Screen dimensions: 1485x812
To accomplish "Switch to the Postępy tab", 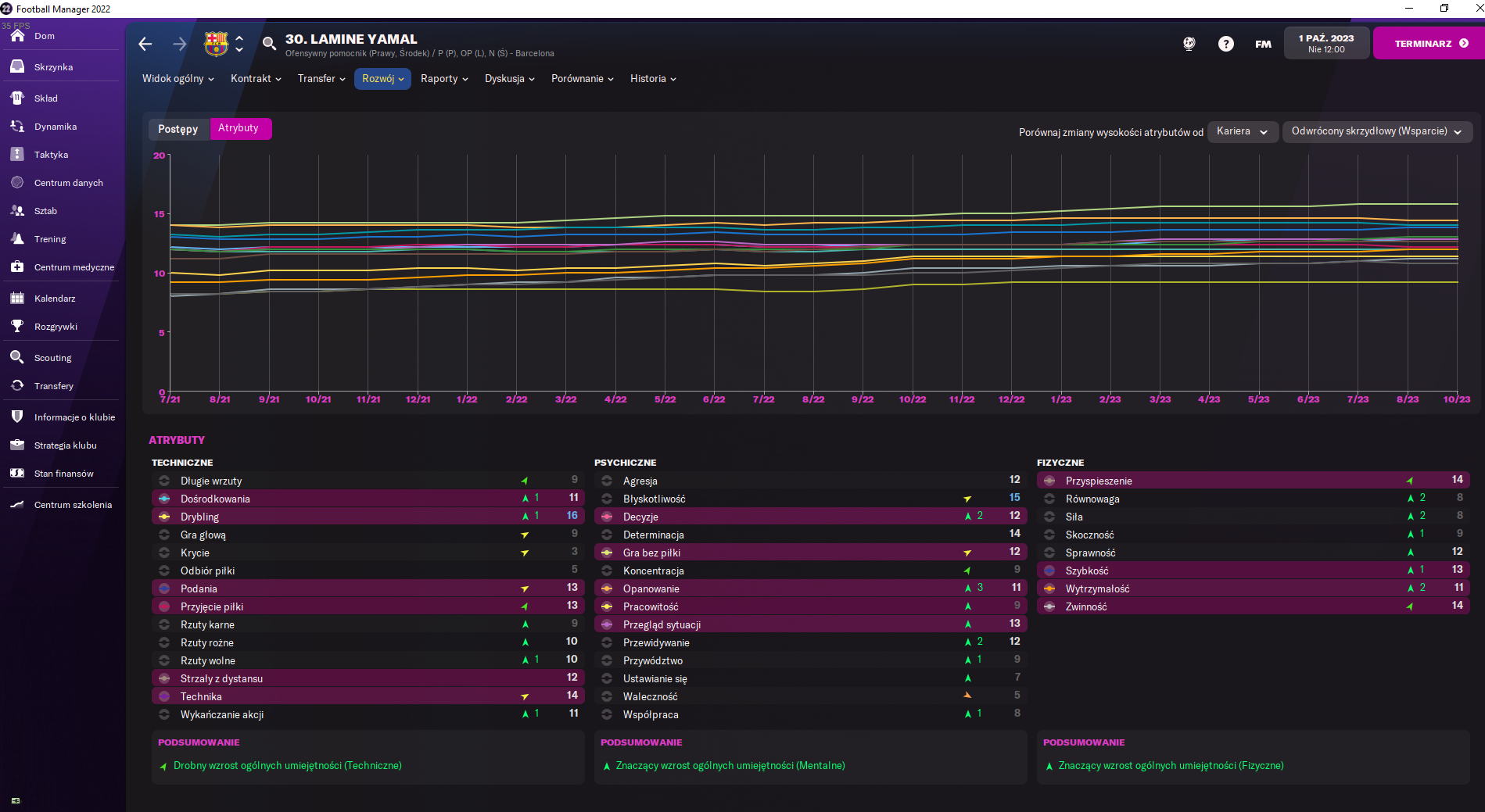I will (178, 129).
